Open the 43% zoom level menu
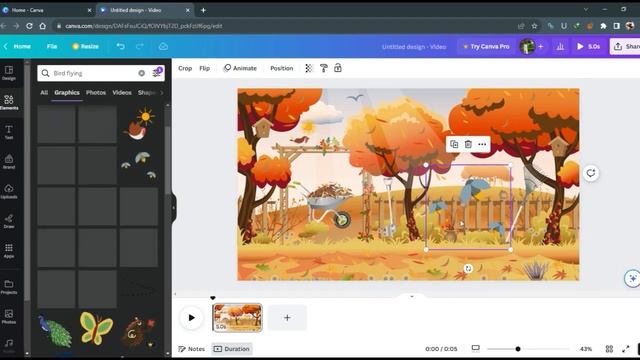The width and height of the screenshot is (640, 360). (586, 349)
